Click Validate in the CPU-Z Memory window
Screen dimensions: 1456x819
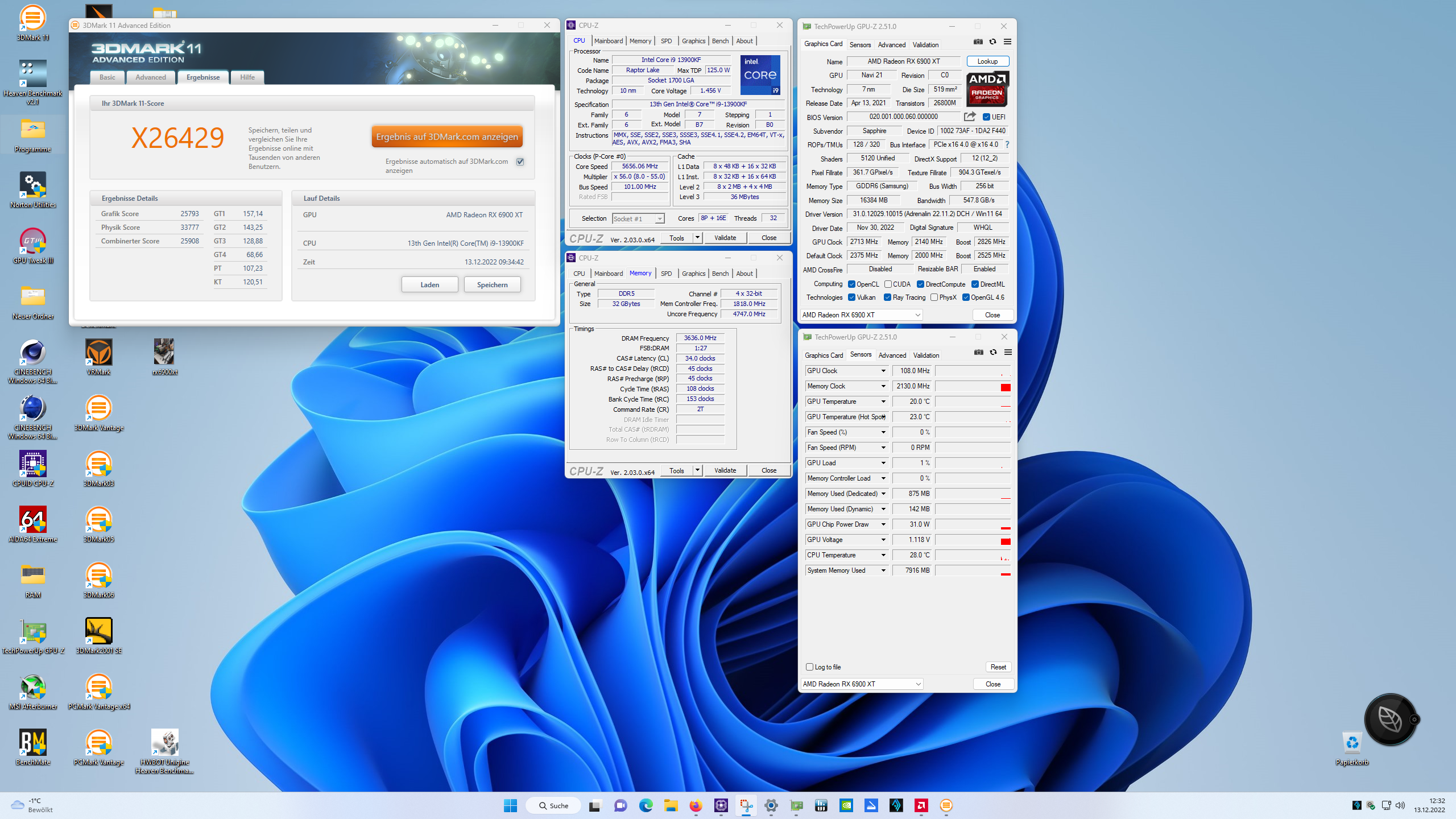[x=725, y=470]
